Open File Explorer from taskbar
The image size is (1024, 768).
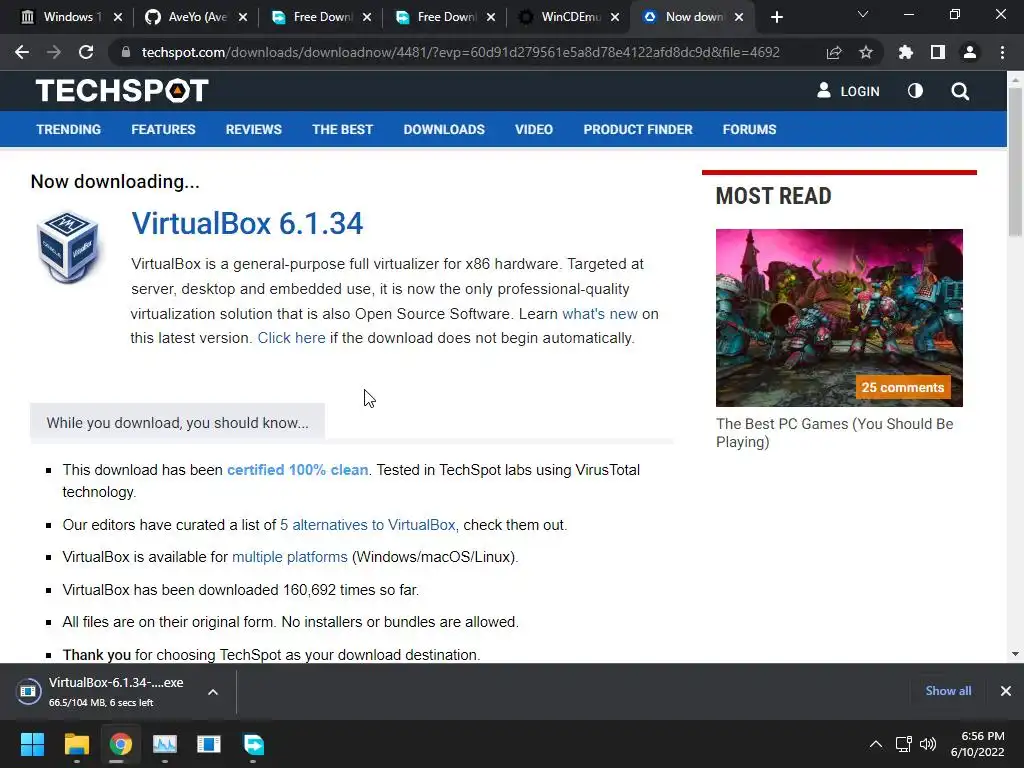[76, 744]
